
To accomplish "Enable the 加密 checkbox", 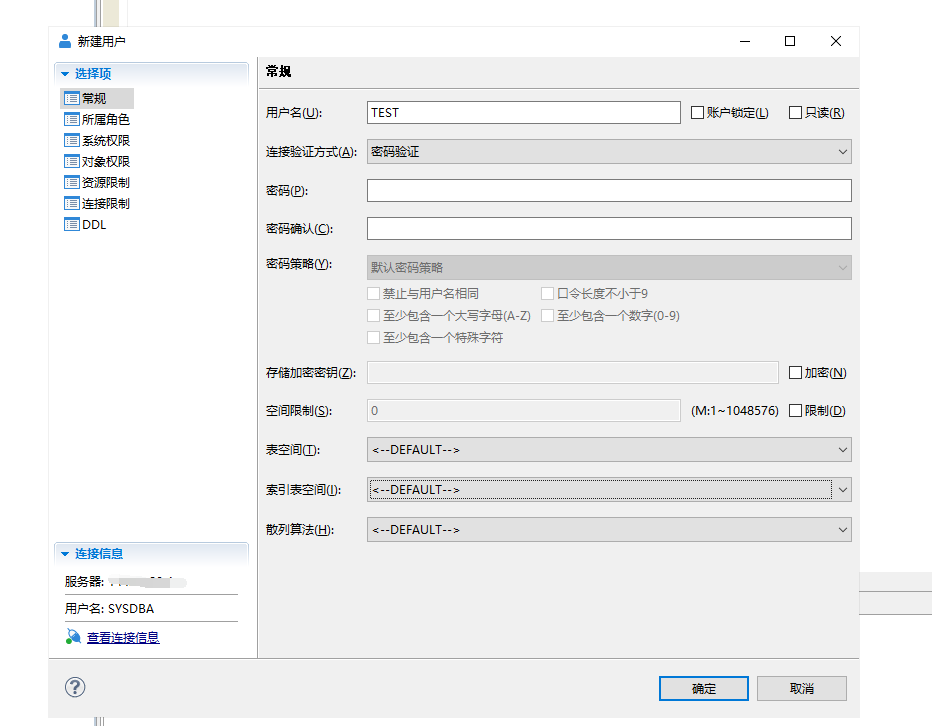I will [796, 373].
